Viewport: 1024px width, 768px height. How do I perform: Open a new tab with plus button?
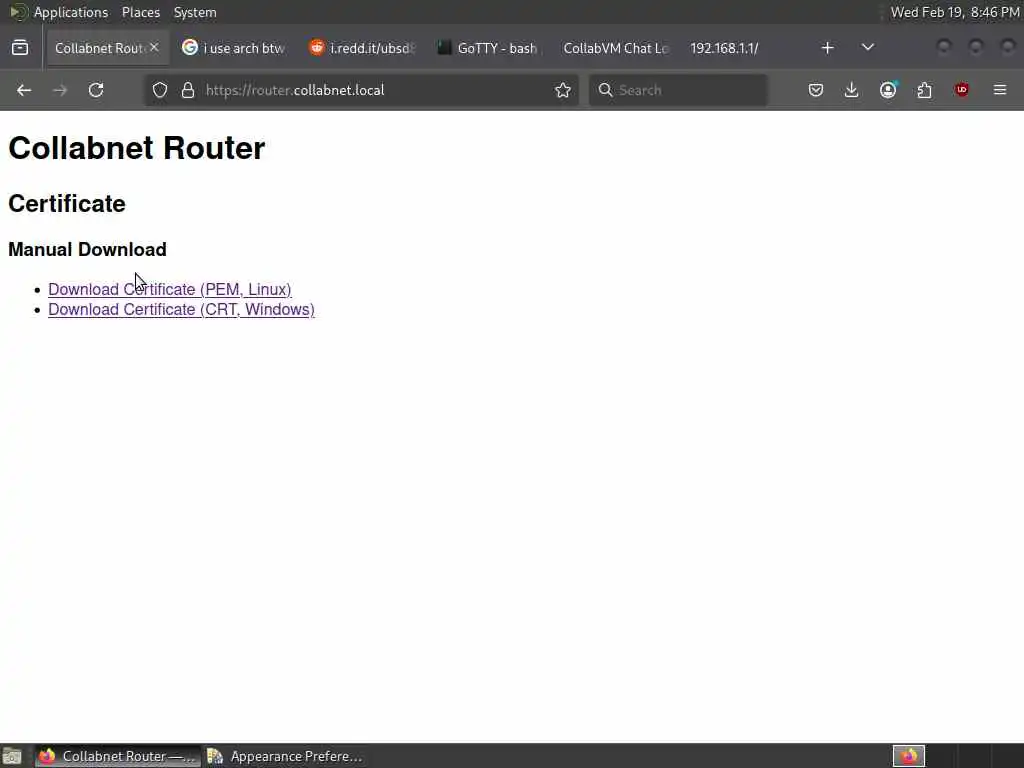point(827,48)
